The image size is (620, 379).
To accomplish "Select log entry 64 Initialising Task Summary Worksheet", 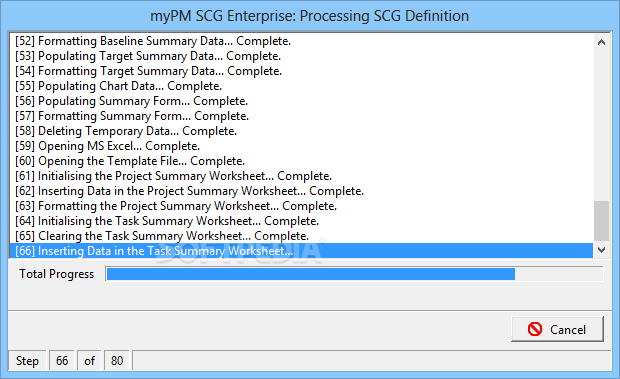I will coord(301,221).
